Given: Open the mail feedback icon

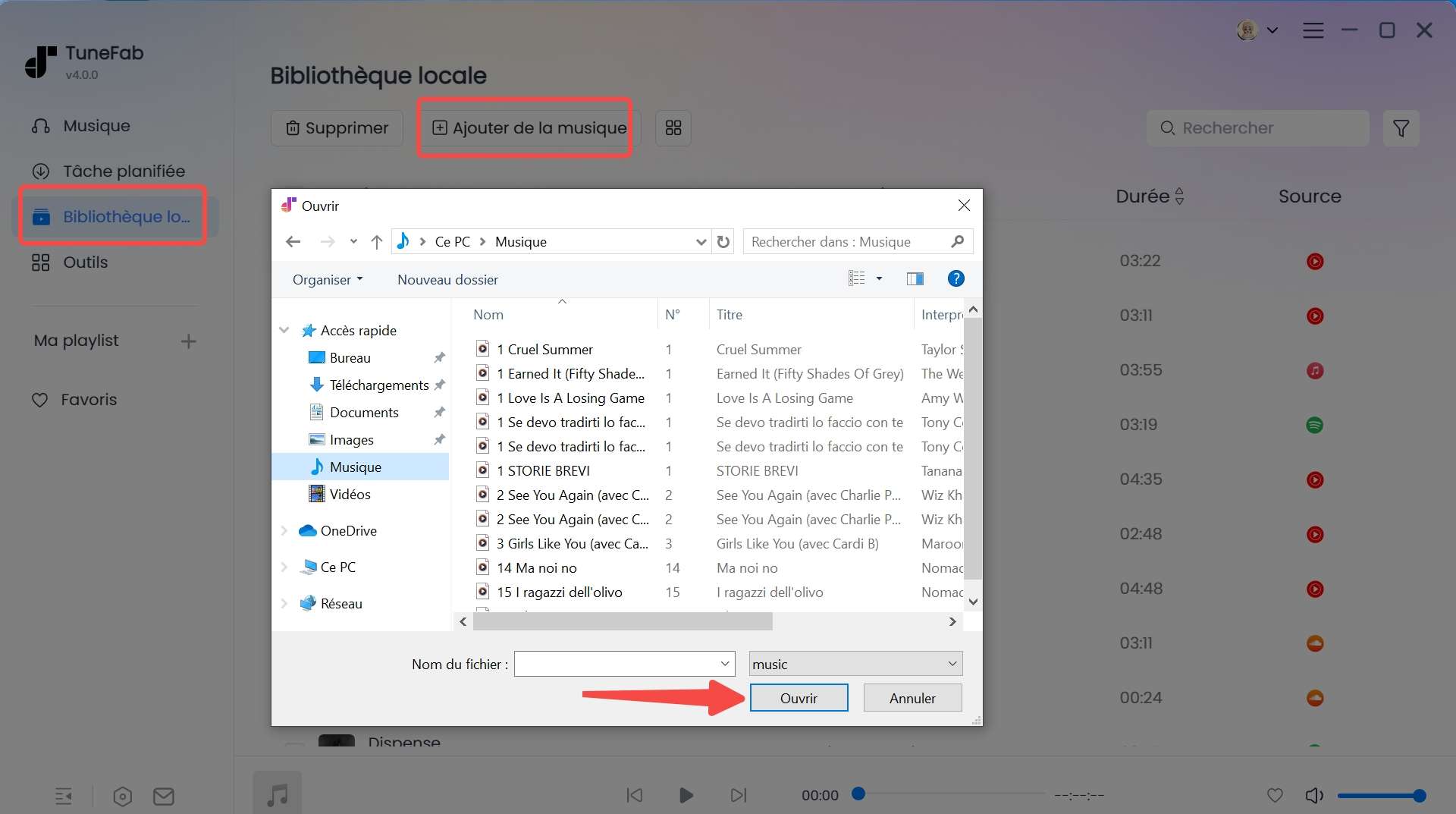Looking at the screenshot, I should (164, 796).
